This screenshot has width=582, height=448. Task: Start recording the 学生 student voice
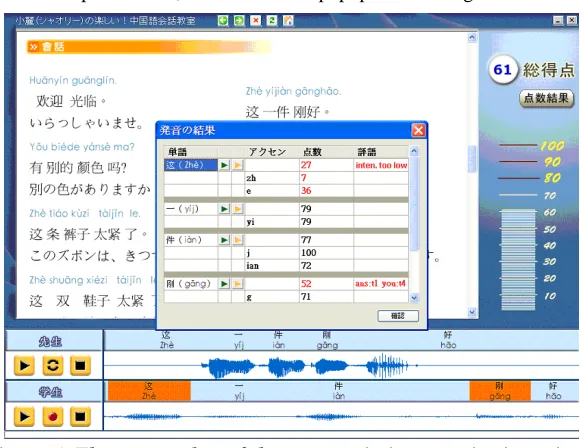52,416
